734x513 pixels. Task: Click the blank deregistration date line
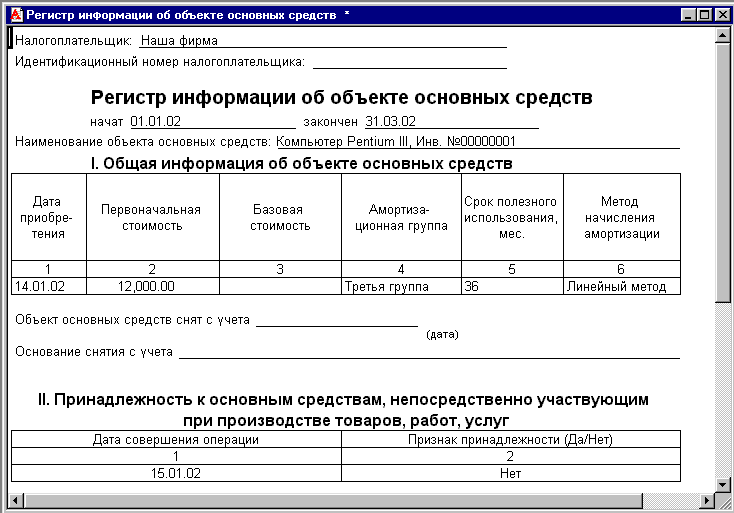point(337,321)
